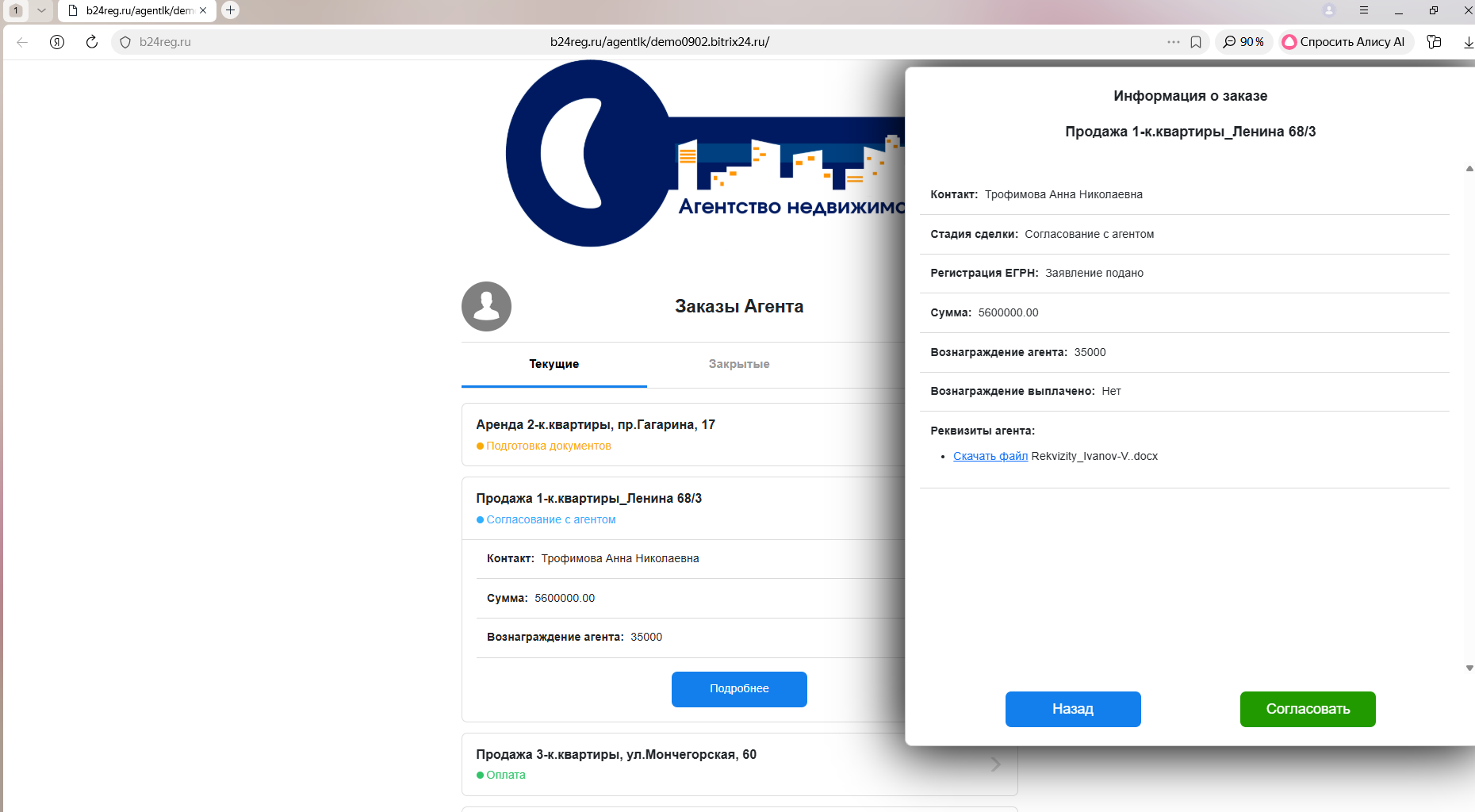Ask Alice AI from the toolbar
The height and width of the screenshot is (812, 1475).
pos(1345,42)
